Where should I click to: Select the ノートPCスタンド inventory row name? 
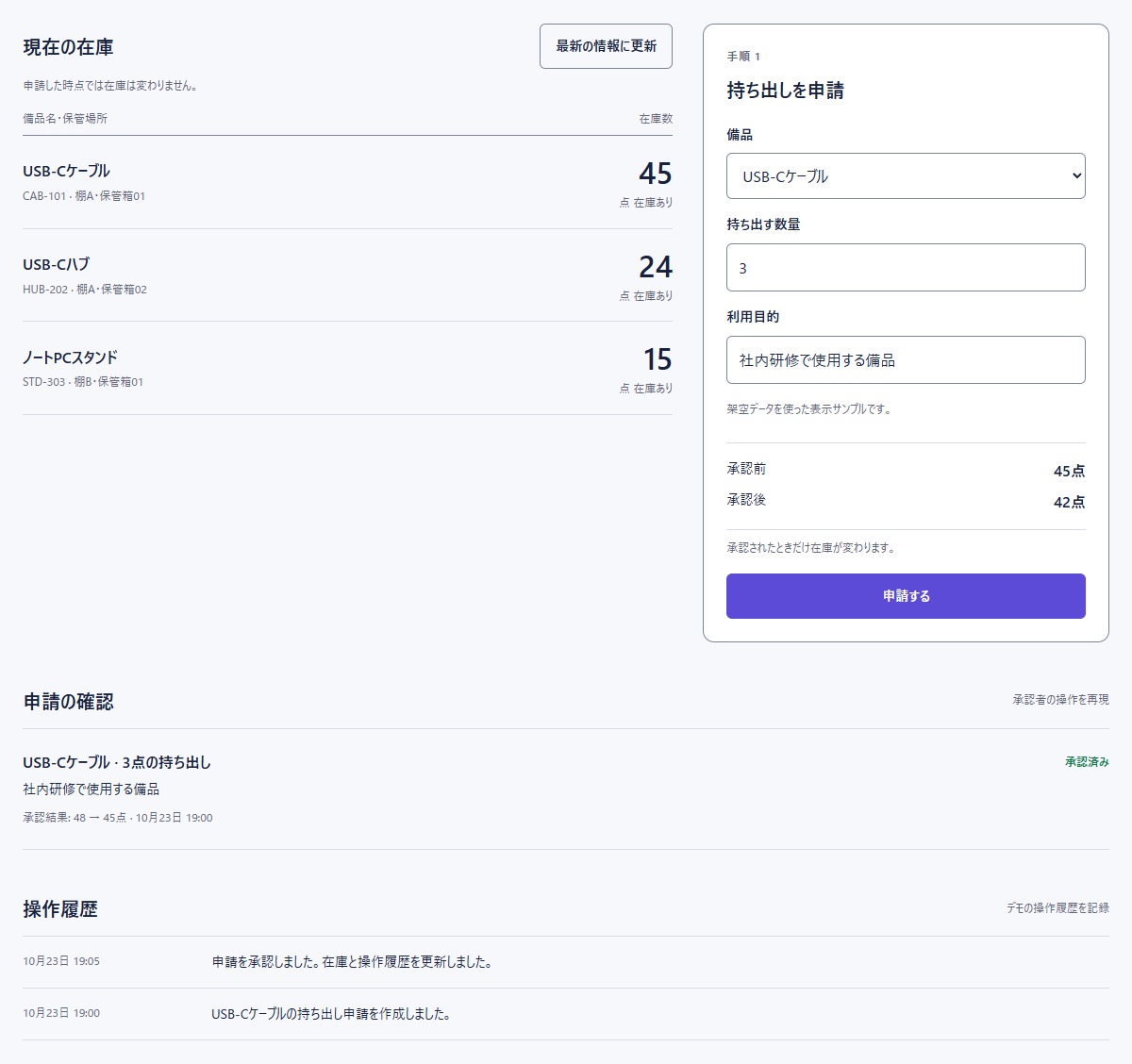[x=71, y=357]
